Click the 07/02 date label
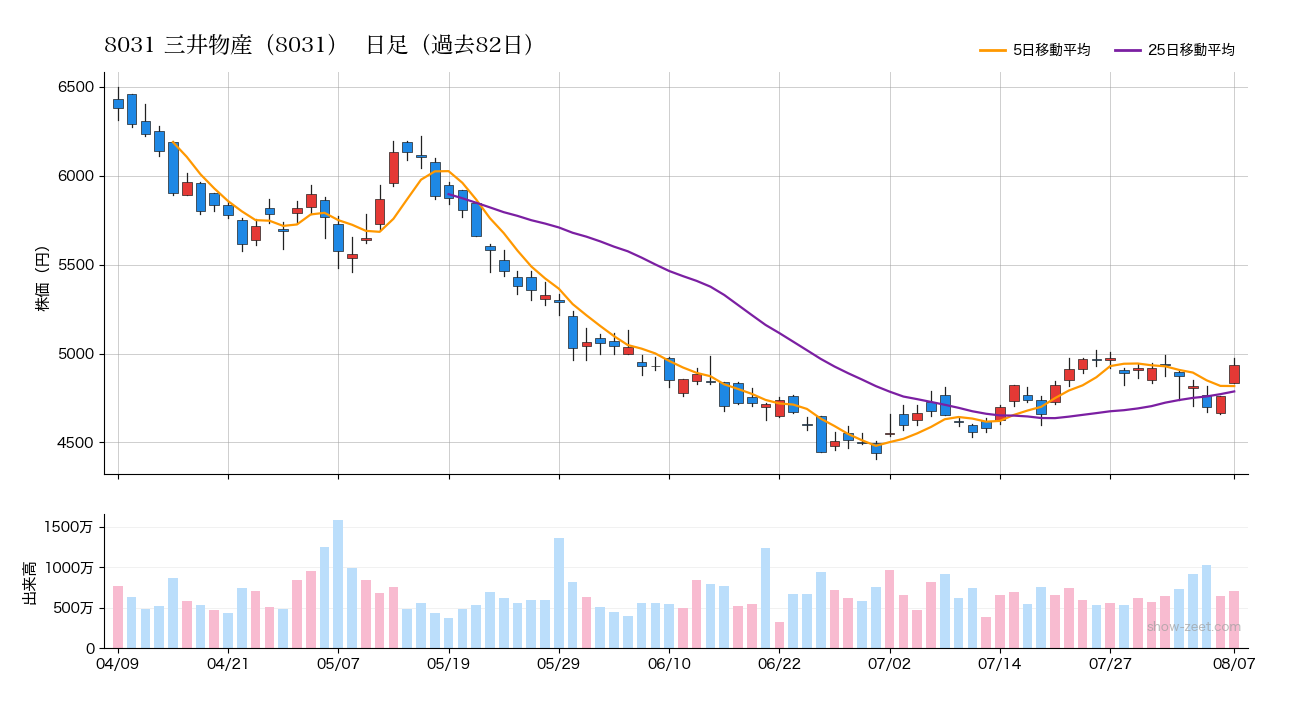Viewport: 1300px width, 720px height. pyautogui.click(x=890, y=663)
